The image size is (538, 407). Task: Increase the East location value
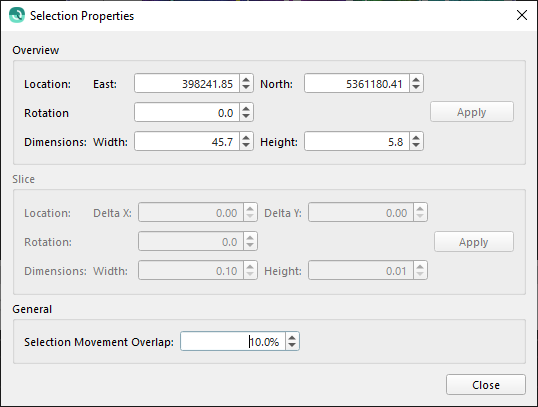246,79
